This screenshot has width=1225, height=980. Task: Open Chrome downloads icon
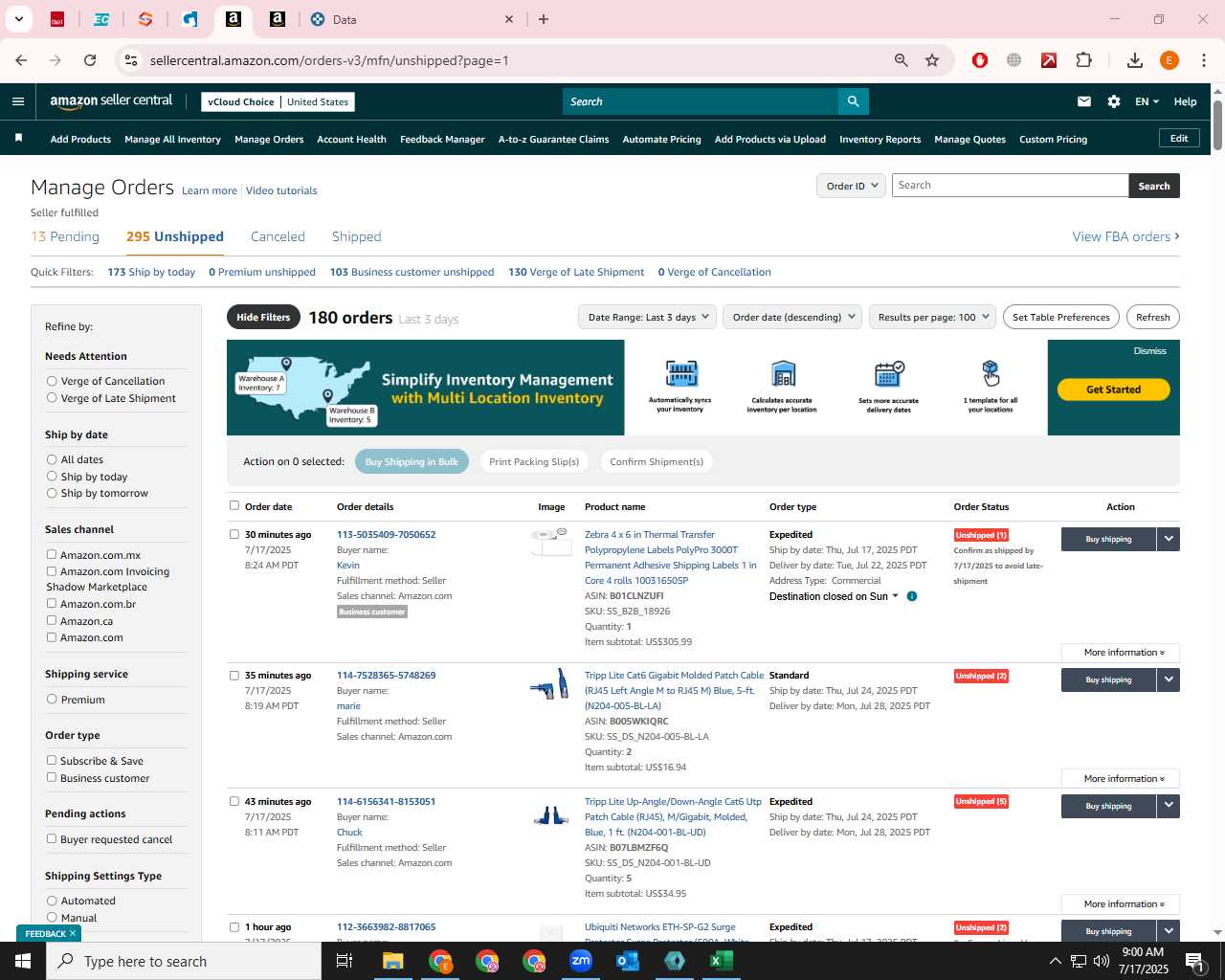[1135, 60]
